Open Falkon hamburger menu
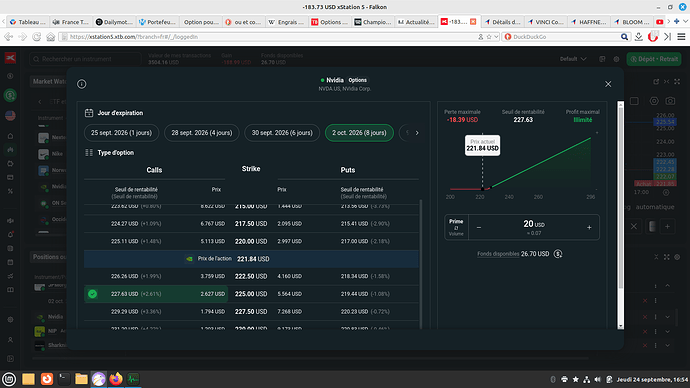The image size is (690, 388). pyautogui.click(x=681, y=37)
